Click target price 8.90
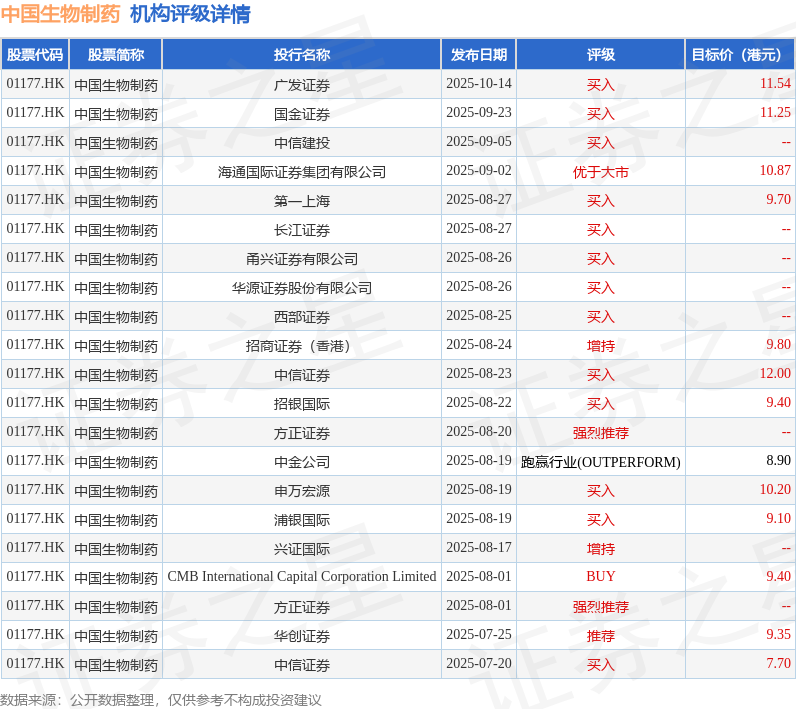This screenshot has width=796, height=709. click(778, 460)
